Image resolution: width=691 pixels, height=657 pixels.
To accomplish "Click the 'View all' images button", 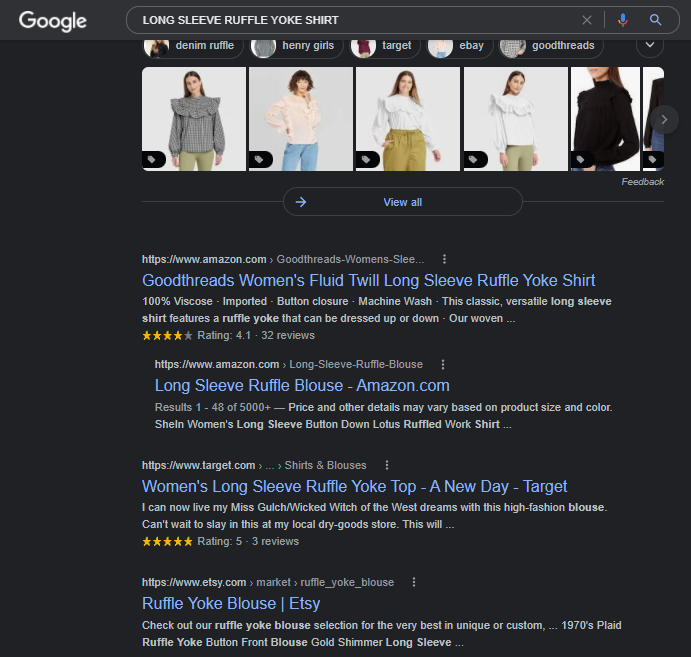I will pyautogui.click(x=403, y=202).
